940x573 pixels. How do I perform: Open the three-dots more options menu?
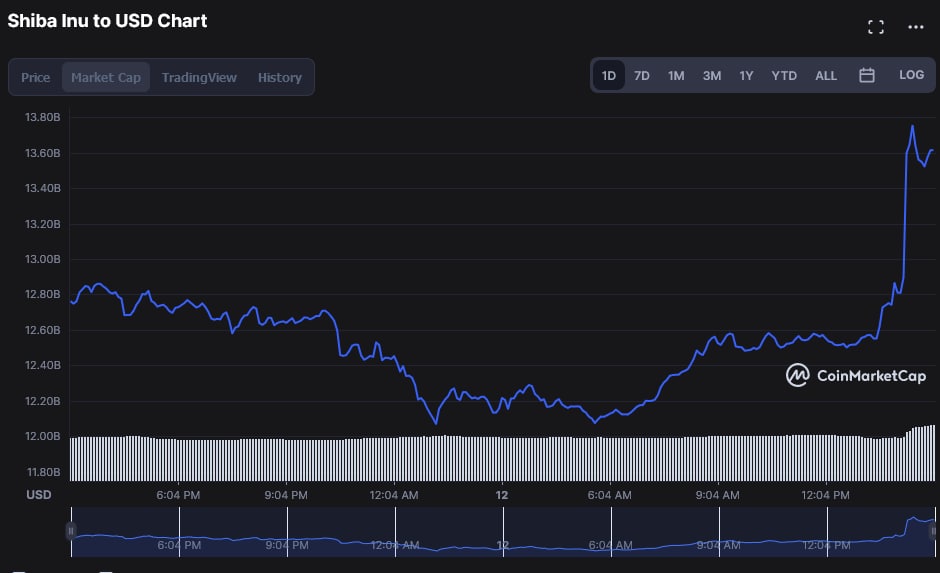click(915, 27)
